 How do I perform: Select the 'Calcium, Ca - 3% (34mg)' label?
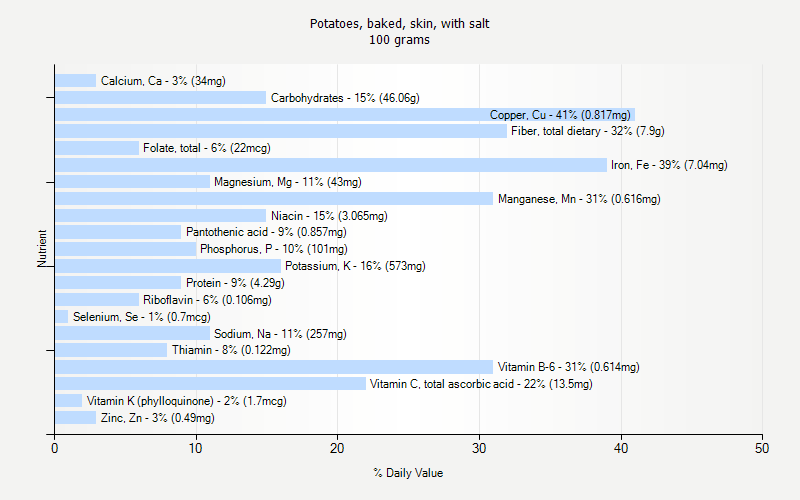point(163,81)
